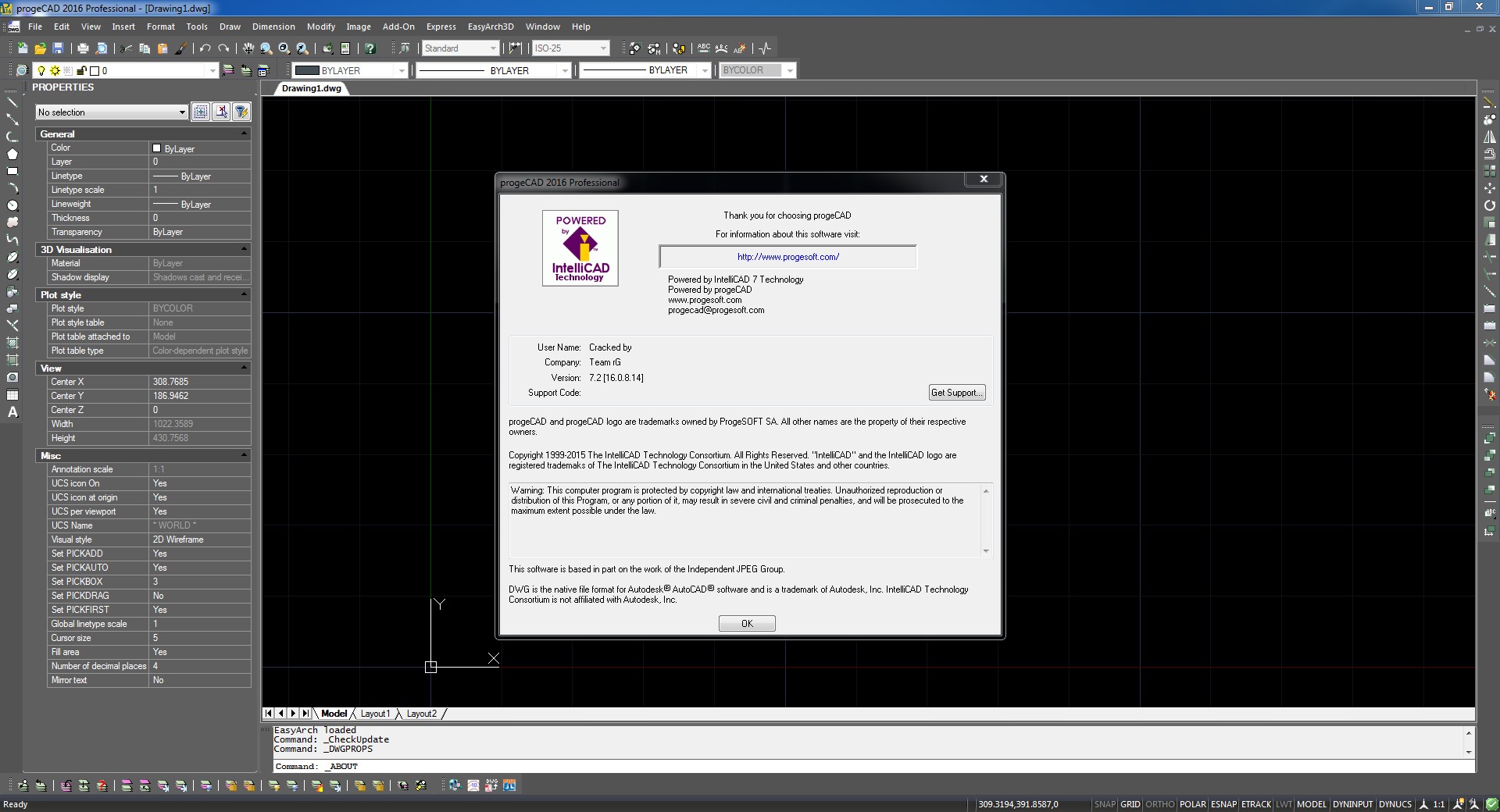Open the layer 0 dropdown
This screenshot has width=1500, height=812.
(125, 70)
